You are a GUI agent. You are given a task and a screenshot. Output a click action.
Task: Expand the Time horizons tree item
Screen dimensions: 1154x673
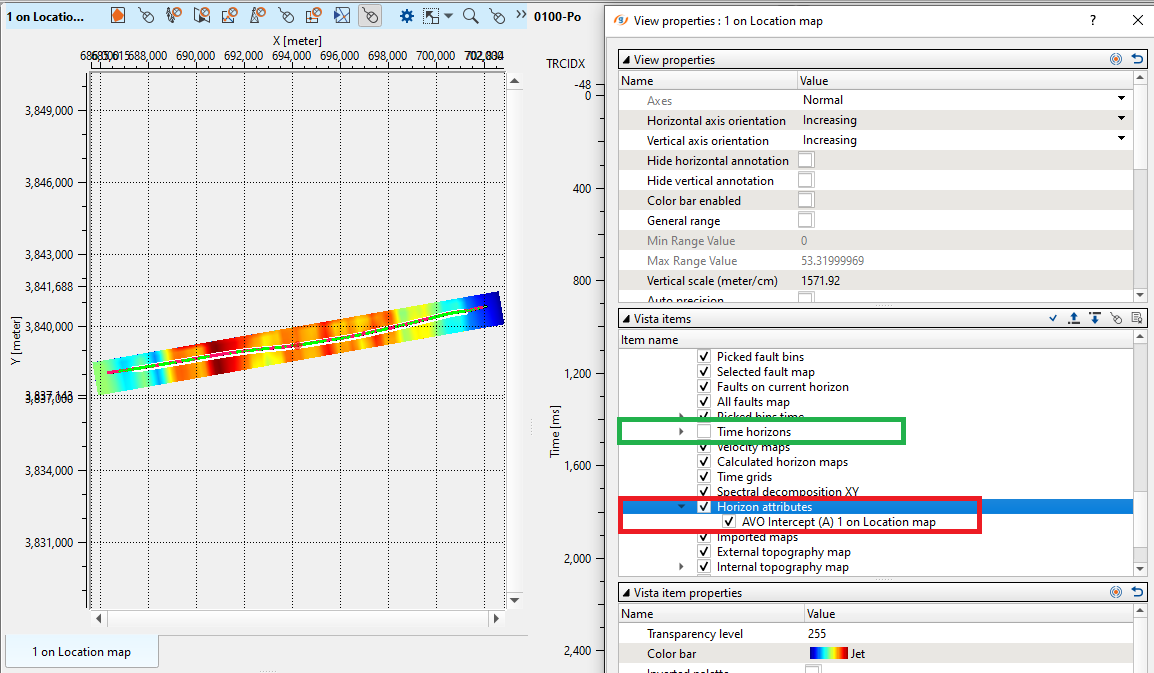click(683, 431)
